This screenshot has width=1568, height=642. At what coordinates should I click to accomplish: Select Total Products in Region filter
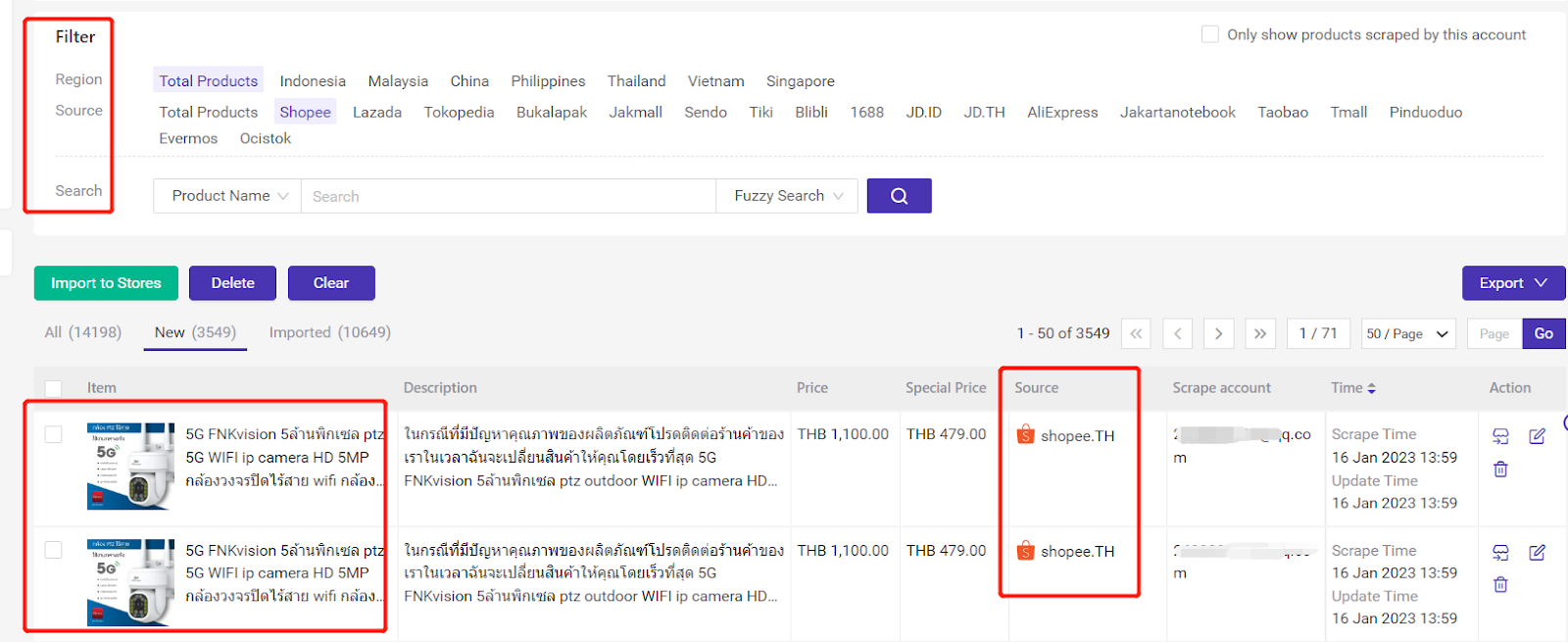[209, 80]
